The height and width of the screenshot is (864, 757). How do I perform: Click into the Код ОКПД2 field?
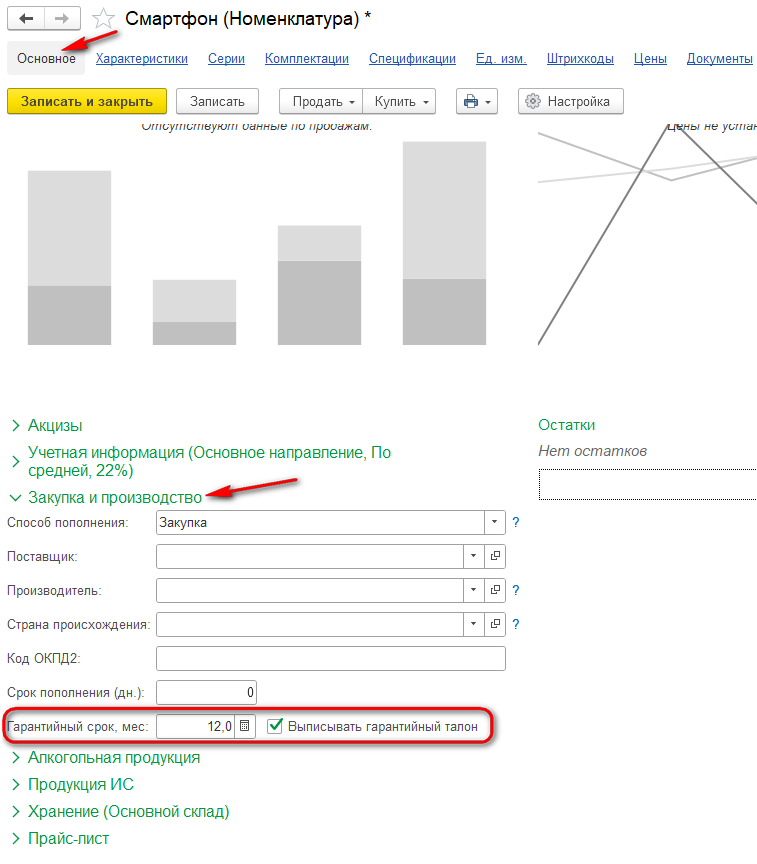click(x=331, y=658)
